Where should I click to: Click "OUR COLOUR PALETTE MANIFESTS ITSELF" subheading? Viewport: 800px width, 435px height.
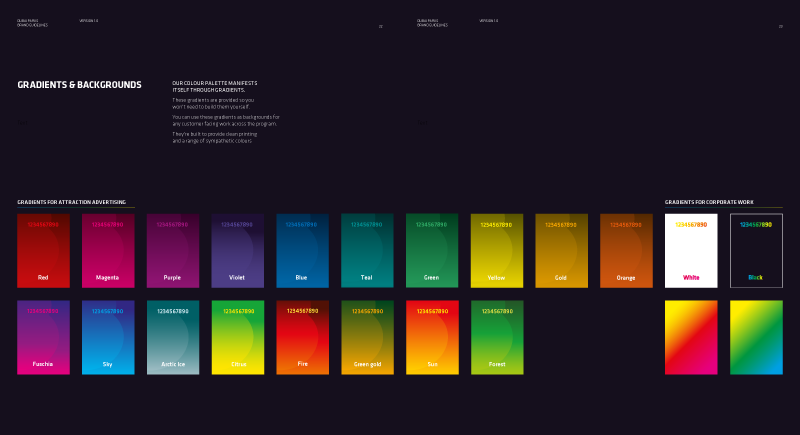[x=215, y=86]
